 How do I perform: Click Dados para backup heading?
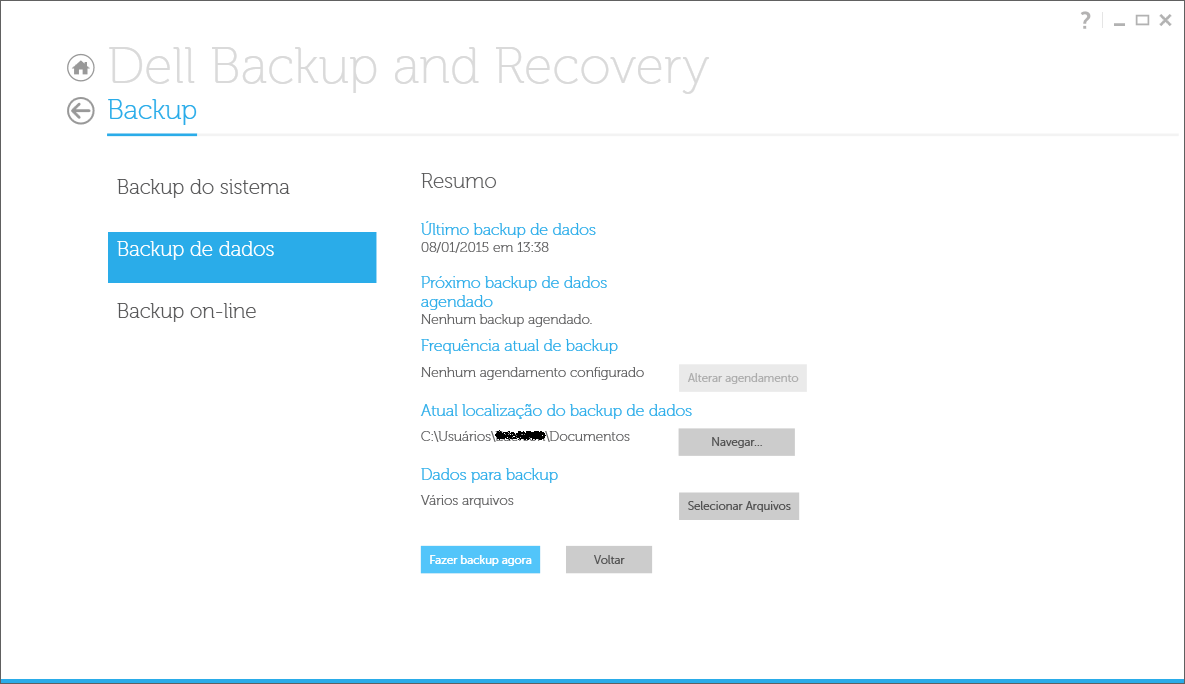click(489, 475)
